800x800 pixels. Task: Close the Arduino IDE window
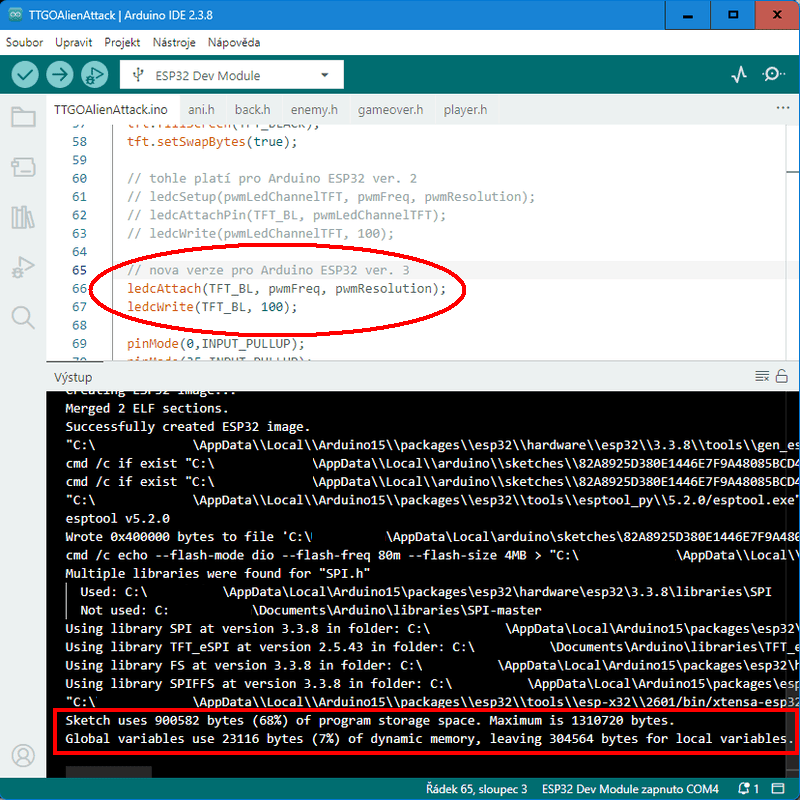coord(777,15)
